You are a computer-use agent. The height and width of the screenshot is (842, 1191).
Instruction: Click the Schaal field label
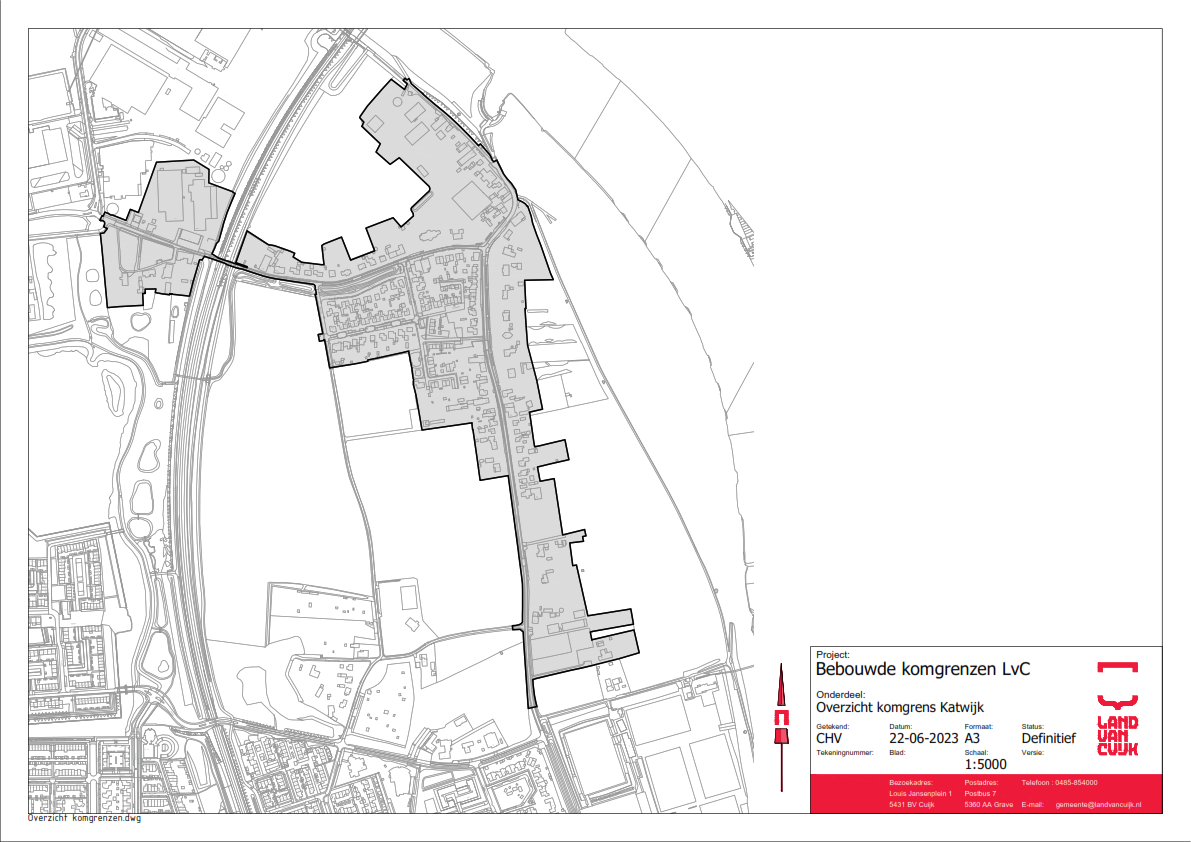[975, 751]
